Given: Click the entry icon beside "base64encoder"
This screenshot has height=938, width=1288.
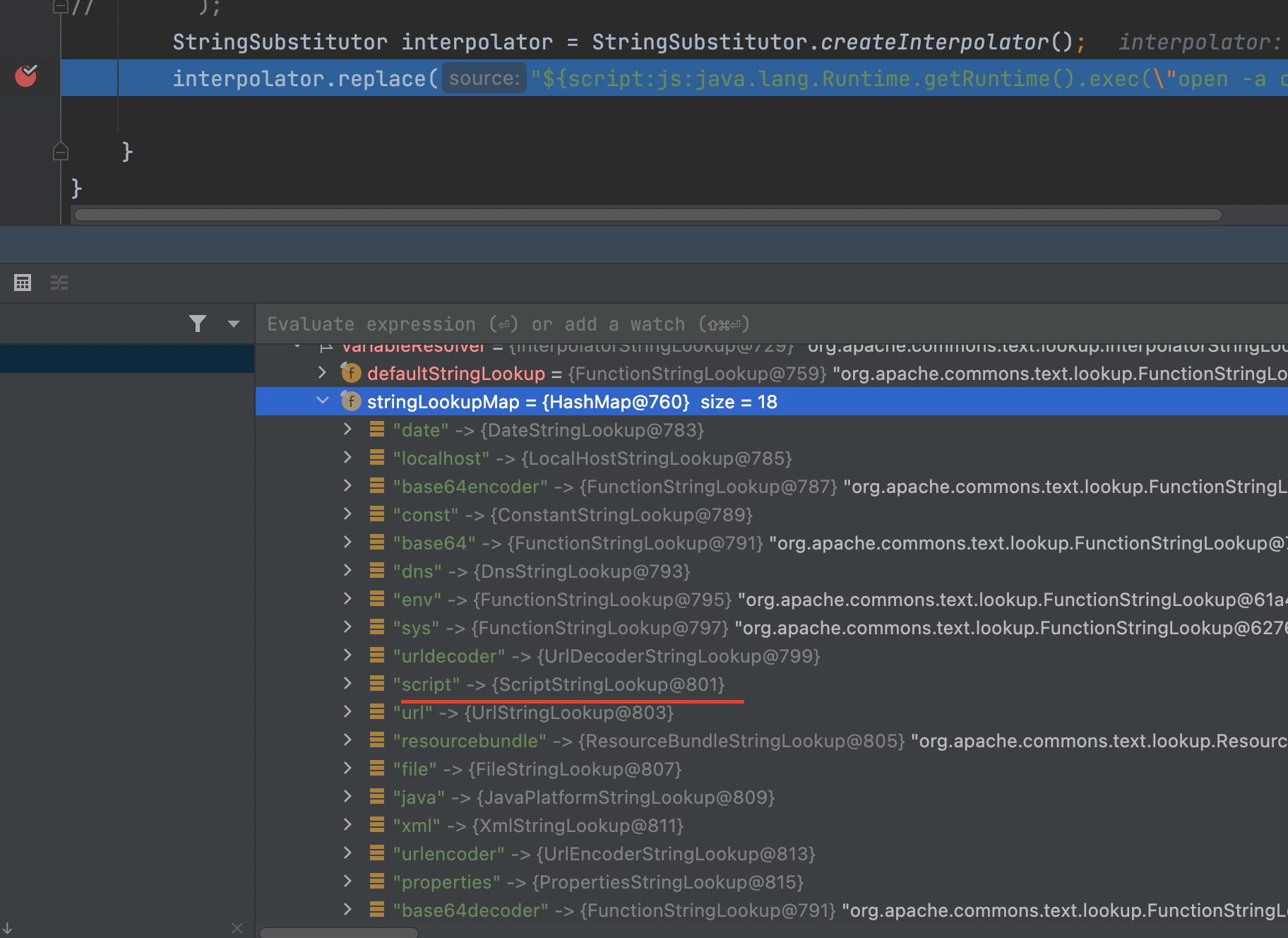Looking at the screenshot, I should pos(377,485).
